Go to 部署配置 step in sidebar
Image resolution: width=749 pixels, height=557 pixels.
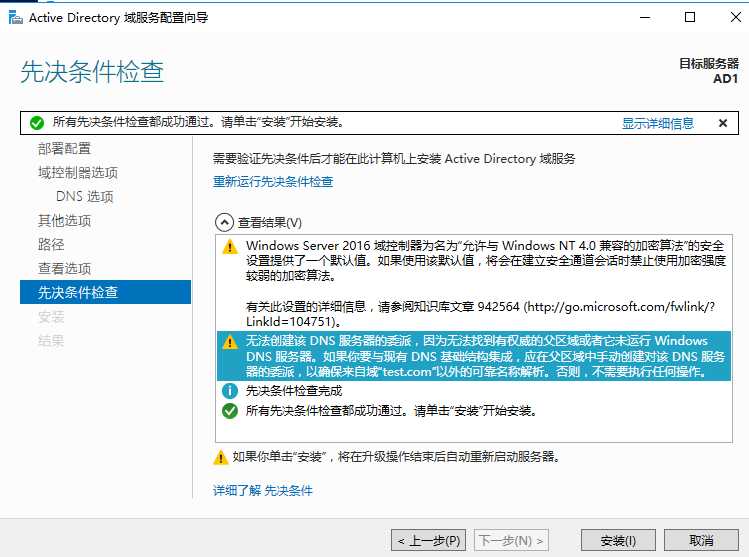coord(64,149)
